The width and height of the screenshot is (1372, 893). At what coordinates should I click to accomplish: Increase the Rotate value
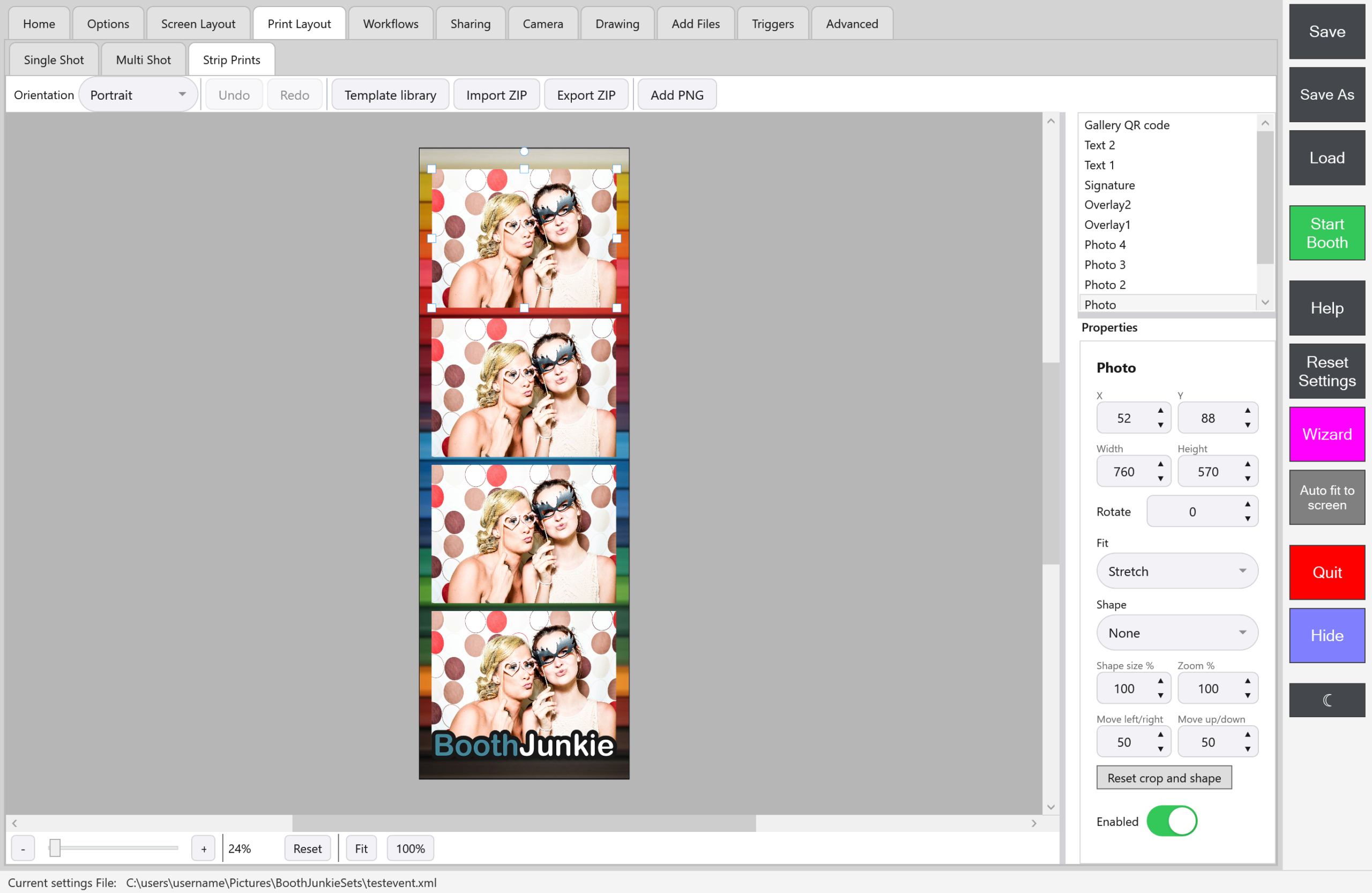coord(1248,504)
